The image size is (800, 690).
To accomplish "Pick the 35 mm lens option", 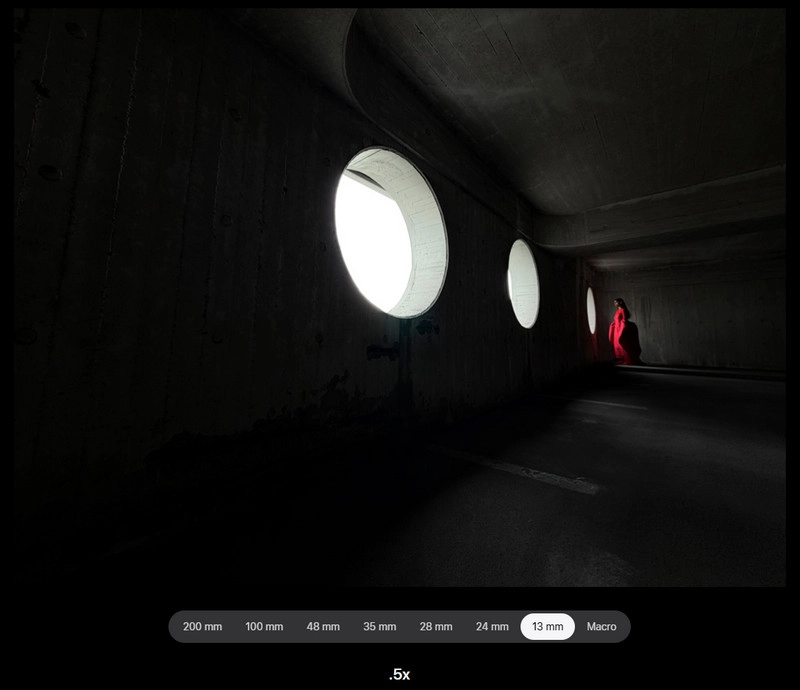I will [x=379, y=627].
